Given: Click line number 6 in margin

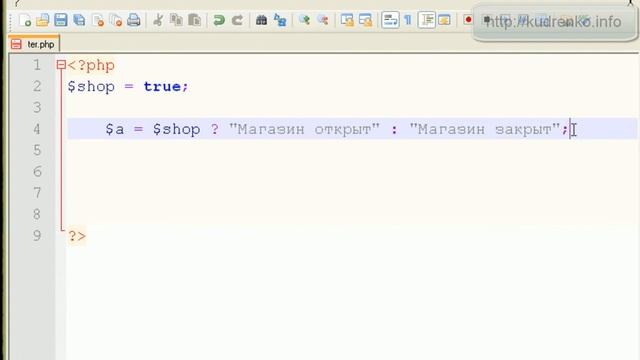Looking at the screenshot, I should coord(37,171).
